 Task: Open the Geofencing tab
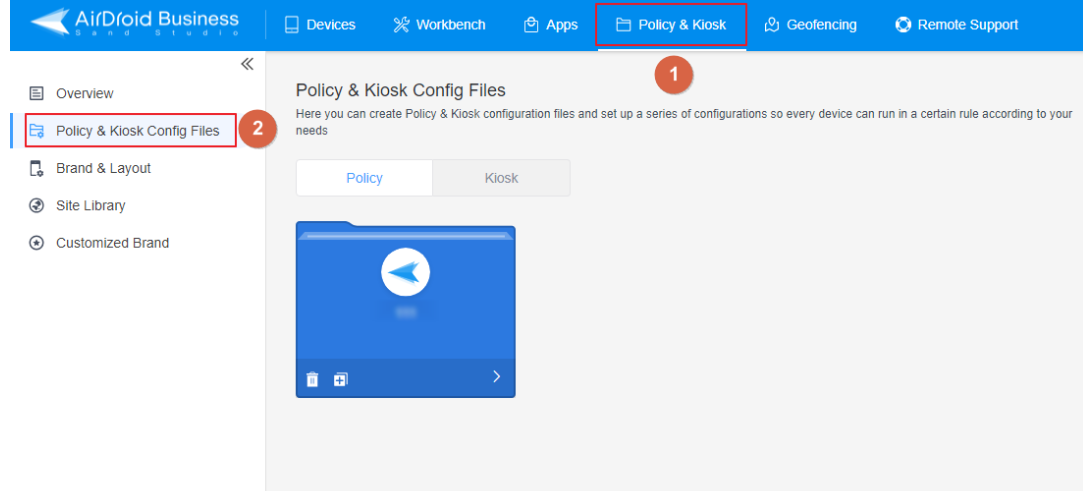[810, 25]
